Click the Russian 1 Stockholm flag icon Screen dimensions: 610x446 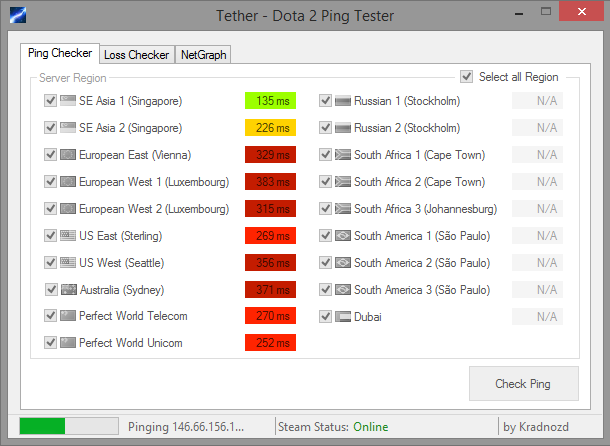point(343,101)
